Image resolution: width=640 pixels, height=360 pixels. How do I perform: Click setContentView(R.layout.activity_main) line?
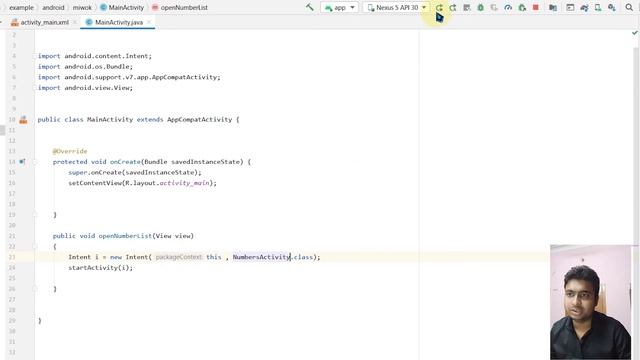[x=142, y=183]
